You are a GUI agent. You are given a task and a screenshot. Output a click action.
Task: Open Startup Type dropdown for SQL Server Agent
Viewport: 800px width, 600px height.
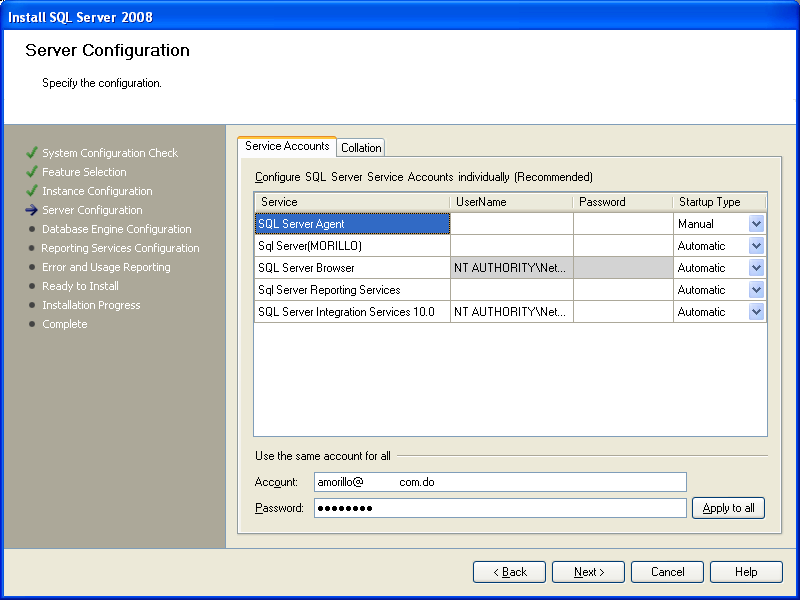(756, 223)
